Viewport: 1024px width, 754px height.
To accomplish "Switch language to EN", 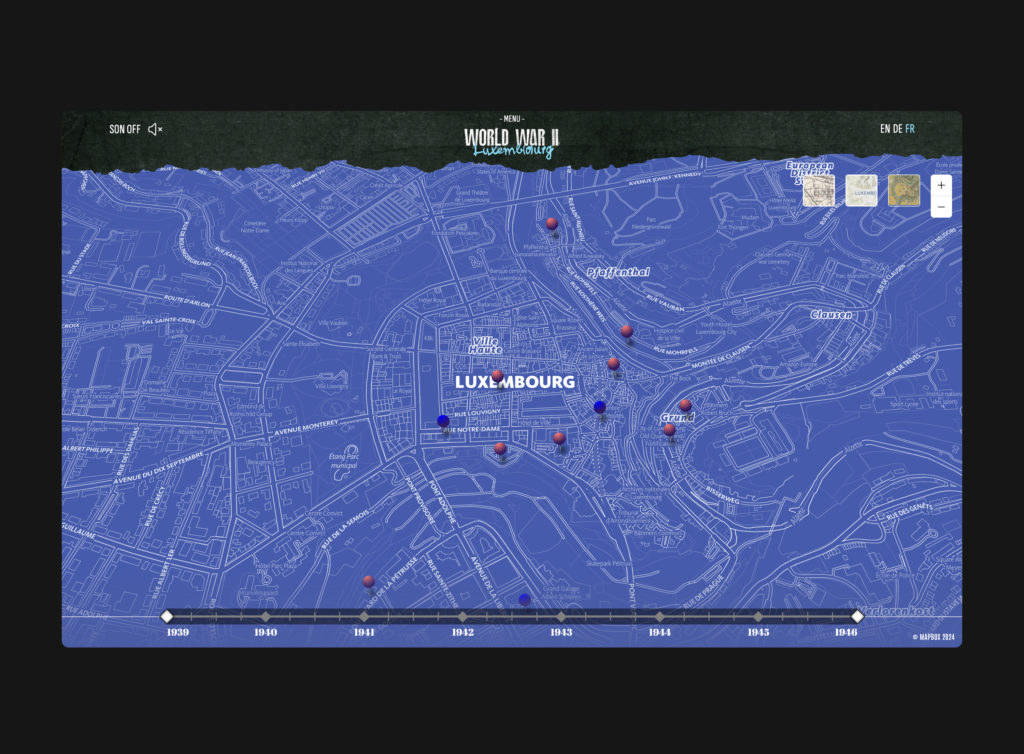I will (885, 129).
